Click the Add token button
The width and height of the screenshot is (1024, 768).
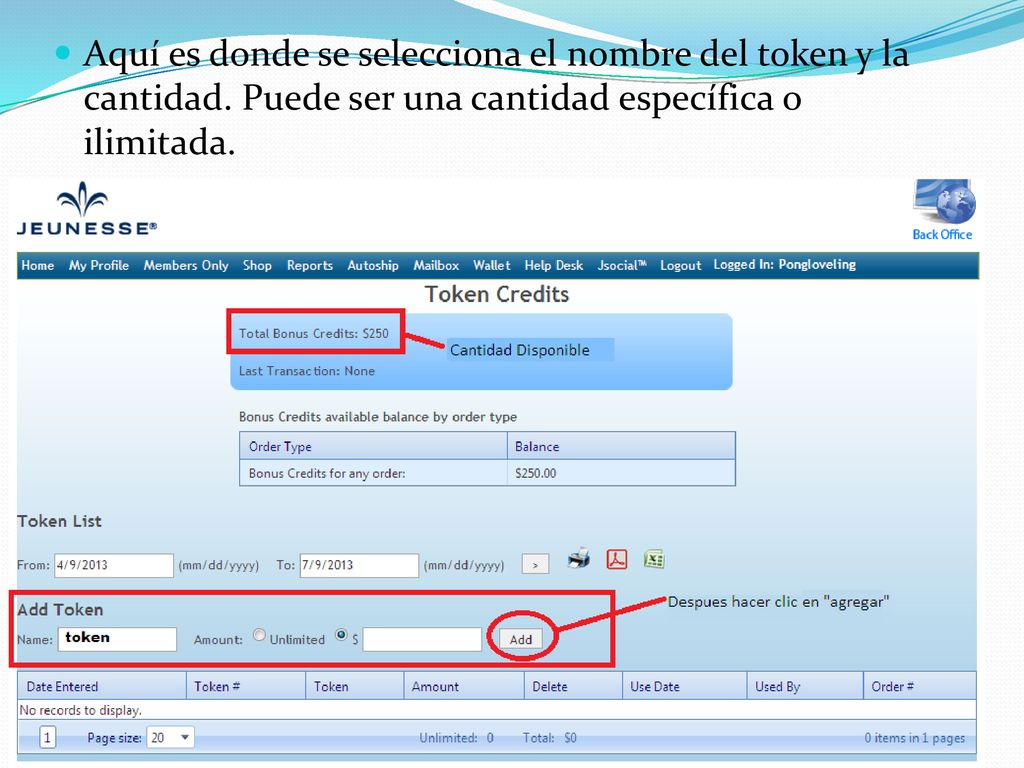(520, 639)
